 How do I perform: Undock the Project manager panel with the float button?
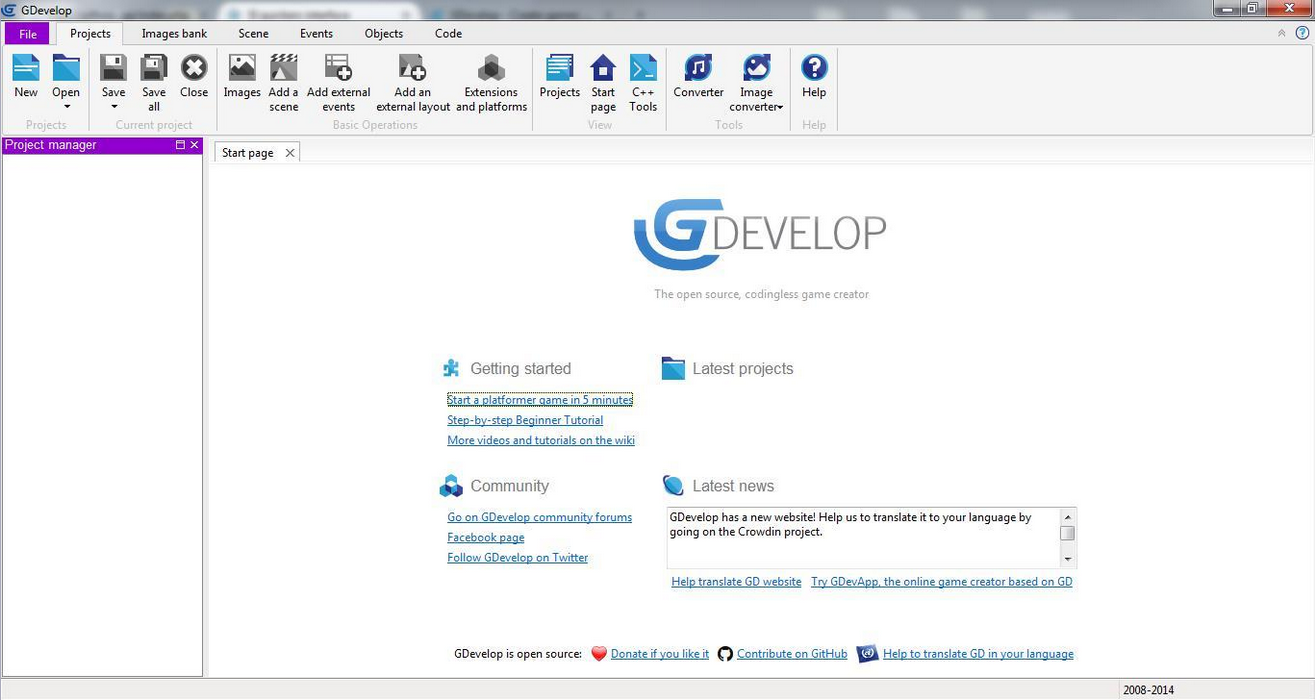(x=180, y=145)
